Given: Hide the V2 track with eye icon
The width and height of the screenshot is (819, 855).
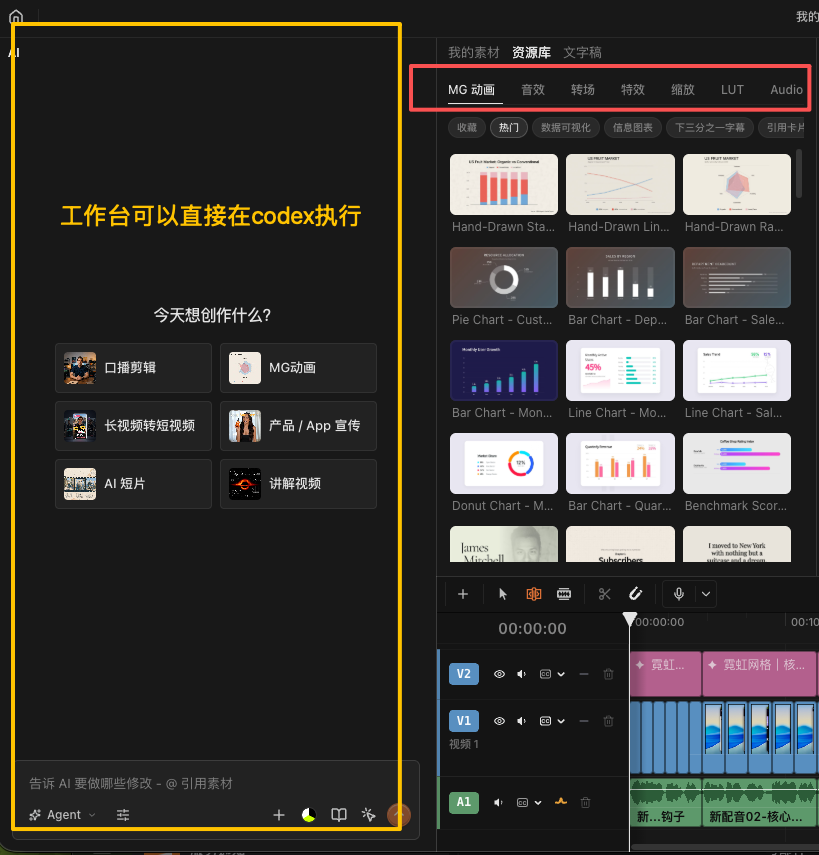Looking at the screenshot, I should coord(499,674).
